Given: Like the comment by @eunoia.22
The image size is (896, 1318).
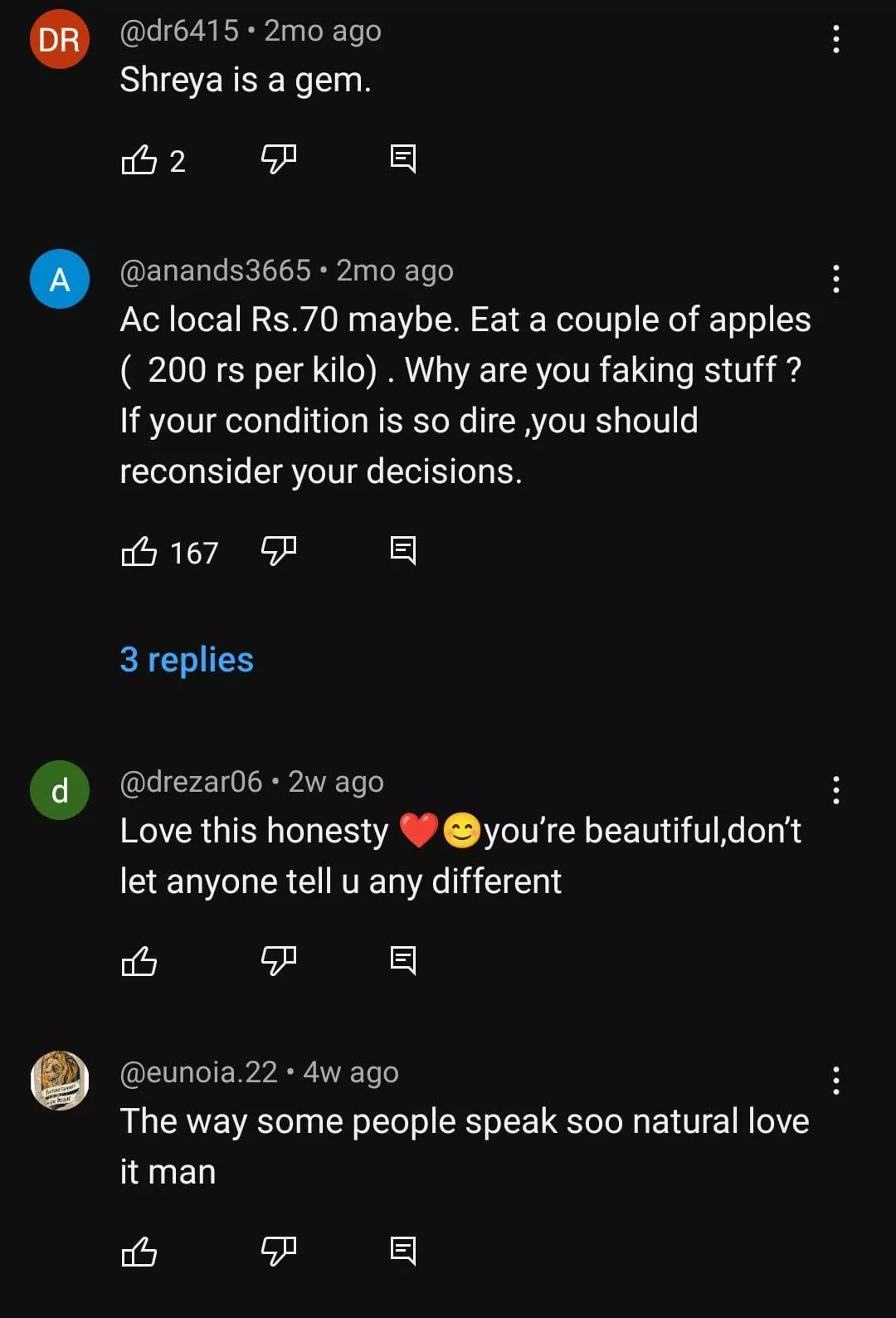Looking at the screenshot, I should 139,1252.
